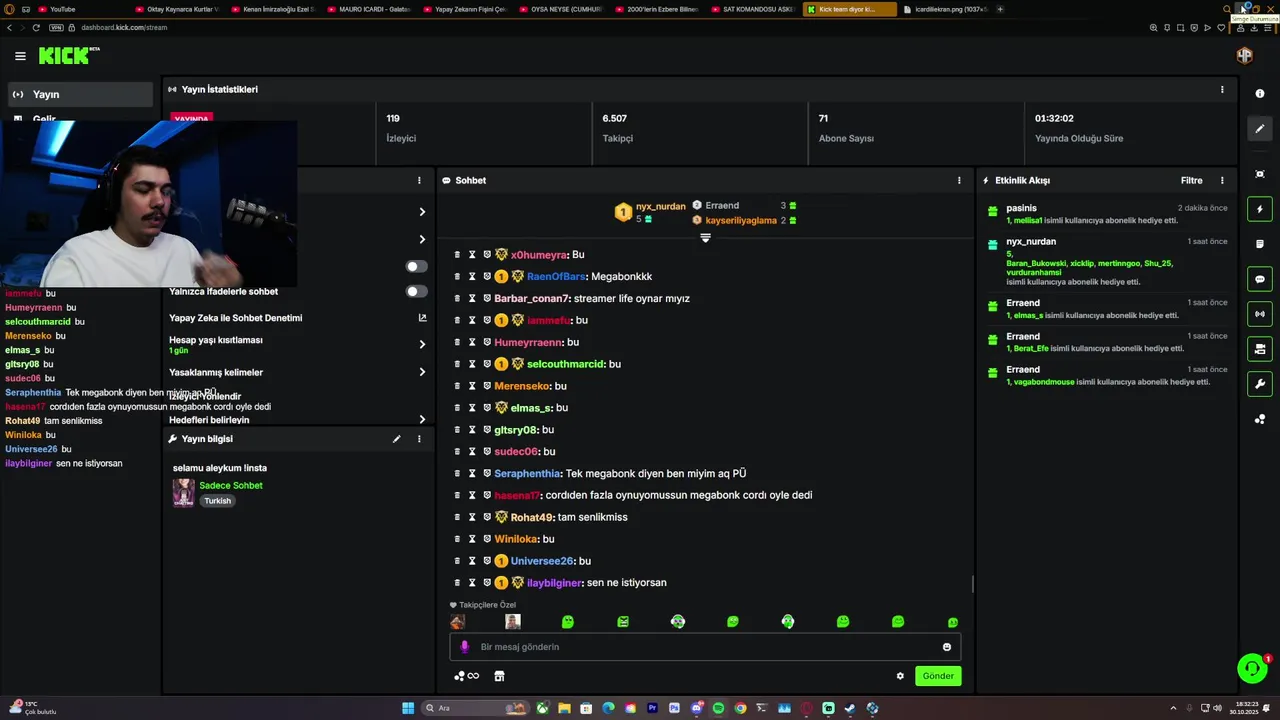The width and height of the screenshot is (1280, 720).
Task: Open the Sohbet panel three-dot menu
Action: (x=959, y=181)
